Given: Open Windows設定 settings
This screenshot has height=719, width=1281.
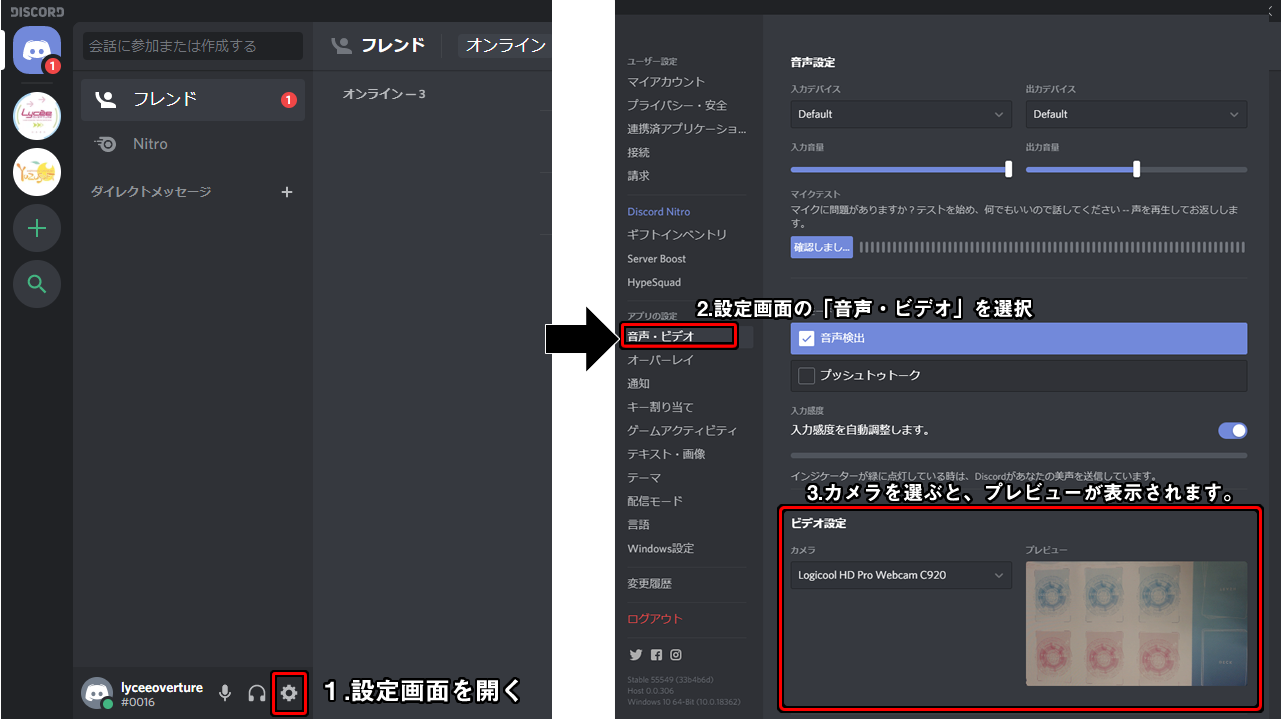Looking at the screenshot, I should (x=660, y=549).
